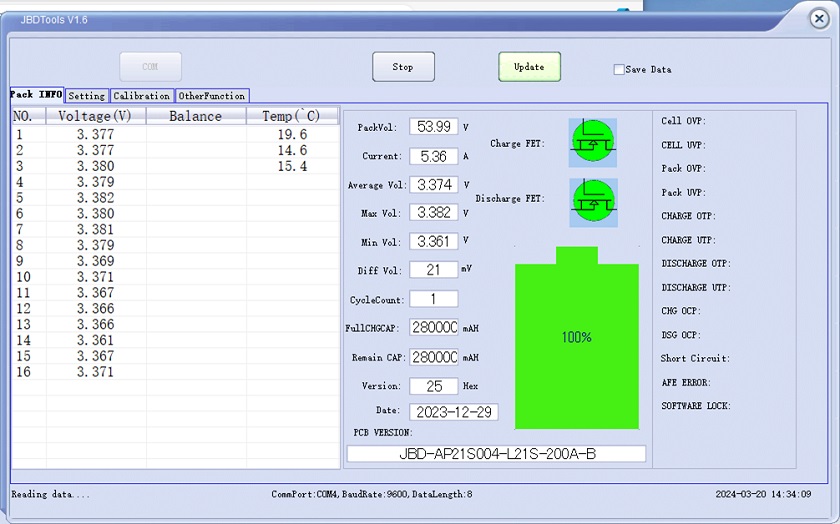Image resolution: width=840 pixels, height=524 pixels.
Task: Click the Update button
Action: tap(529, 67)
